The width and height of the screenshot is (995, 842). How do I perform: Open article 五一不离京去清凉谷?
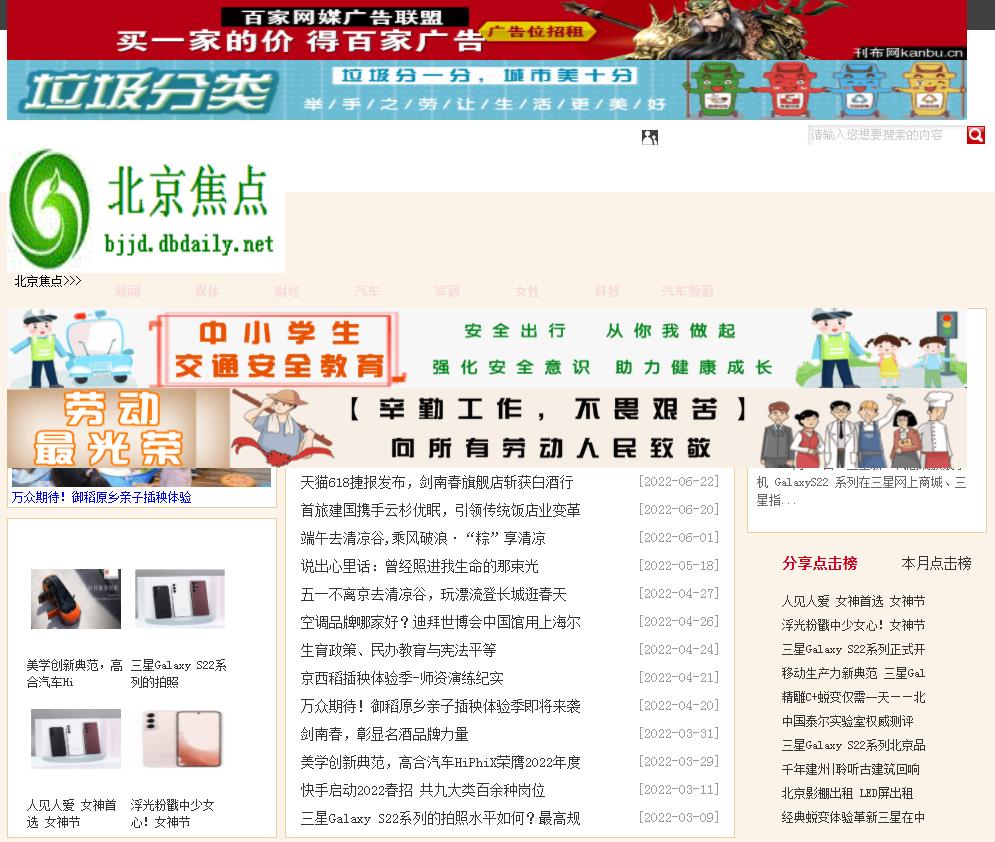point(433,594)
